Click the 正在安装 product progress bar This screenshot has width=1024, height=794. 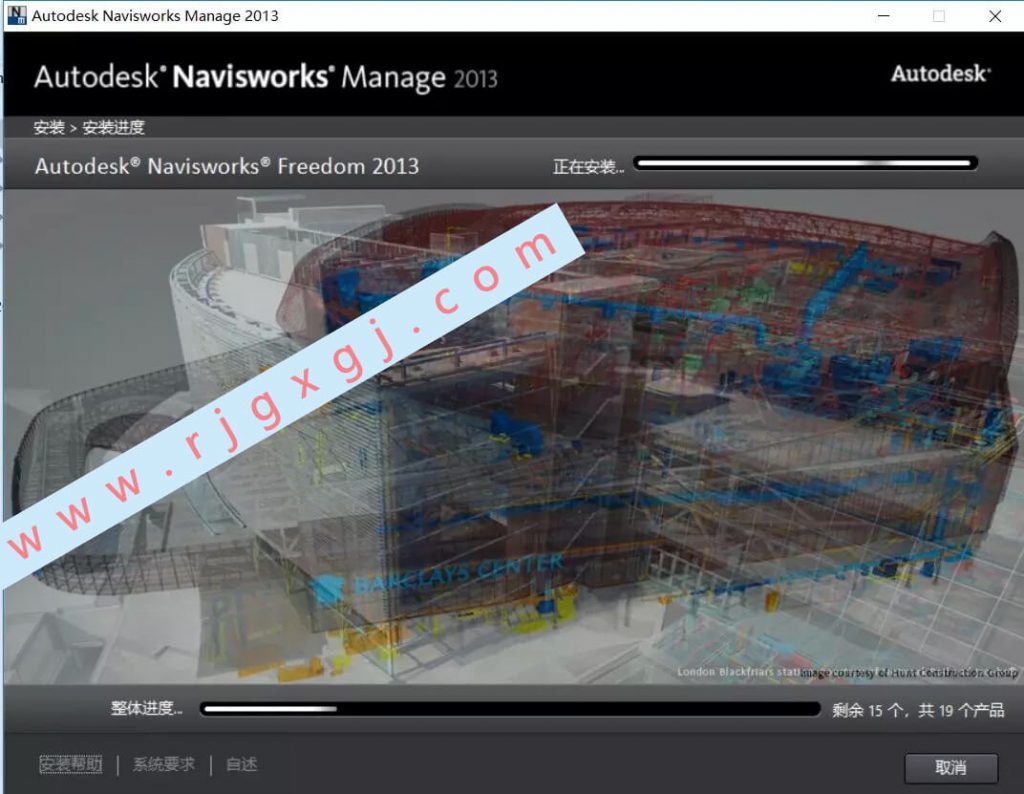tap(805, 163)
